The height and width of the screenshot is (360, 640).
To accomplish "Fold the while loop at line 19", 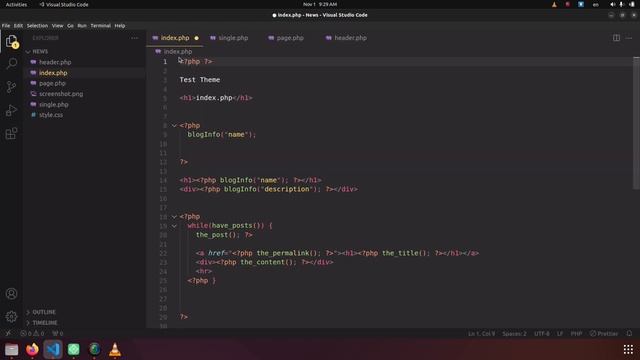I will click(174, 226).
